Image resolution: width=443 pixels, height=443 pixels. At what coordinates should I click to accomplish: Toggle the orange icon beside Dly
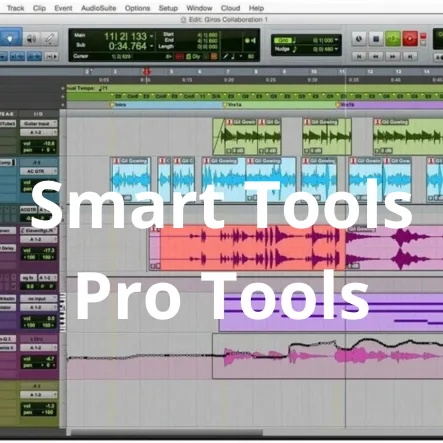pos(214,57)
